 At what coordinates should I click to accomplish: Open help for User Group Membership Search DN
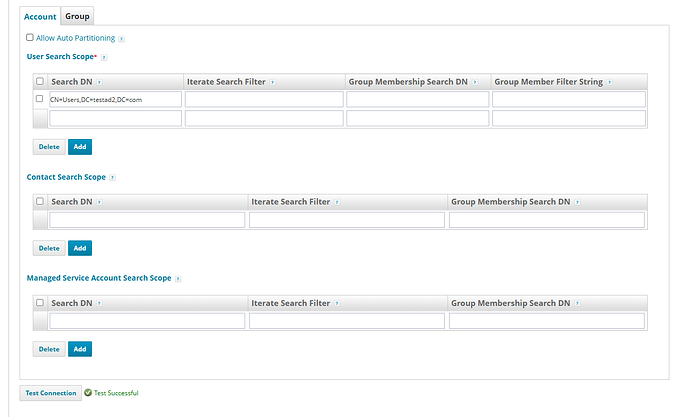[475, 82]
